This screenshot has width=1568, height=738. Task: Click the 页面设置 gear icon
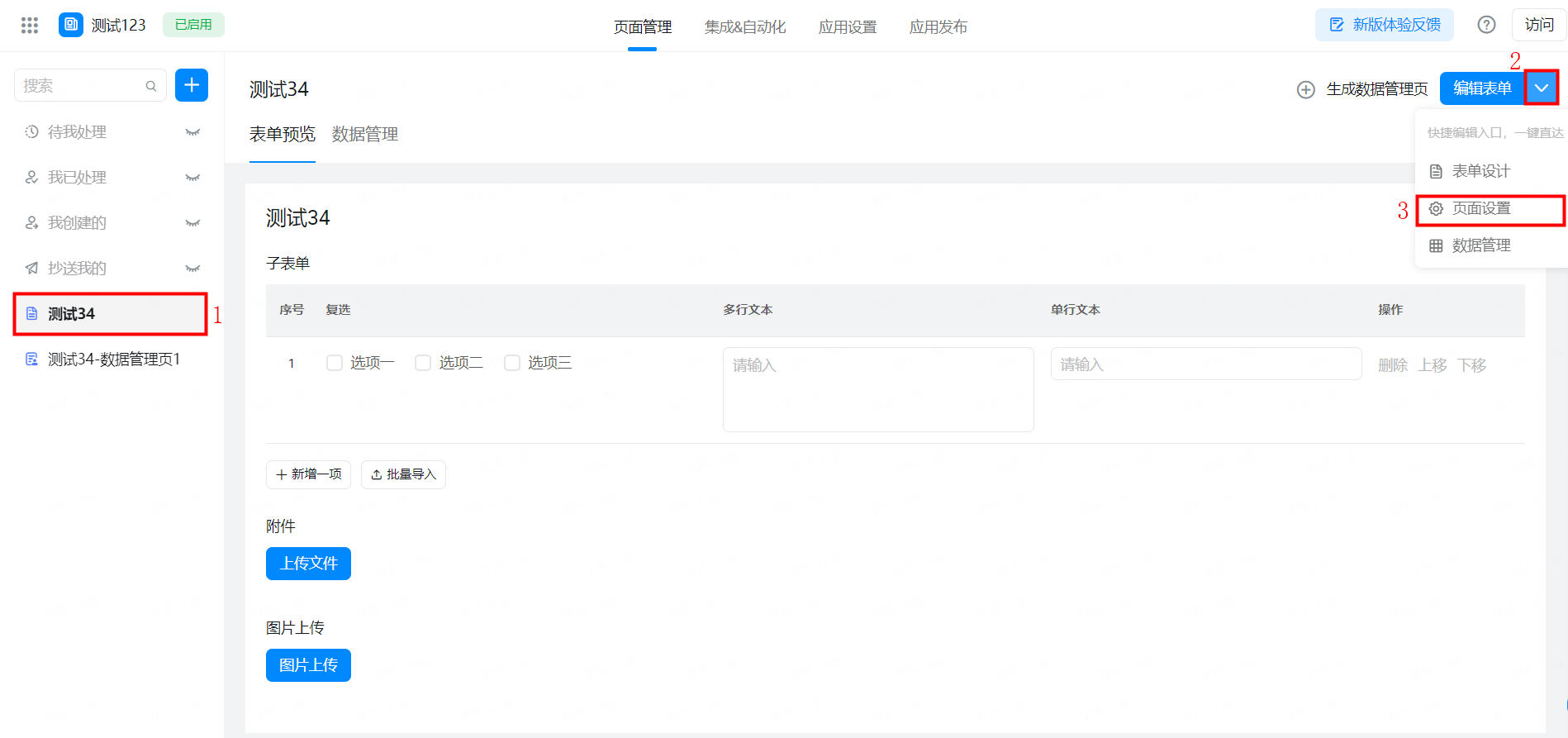tap(1436, 209)
